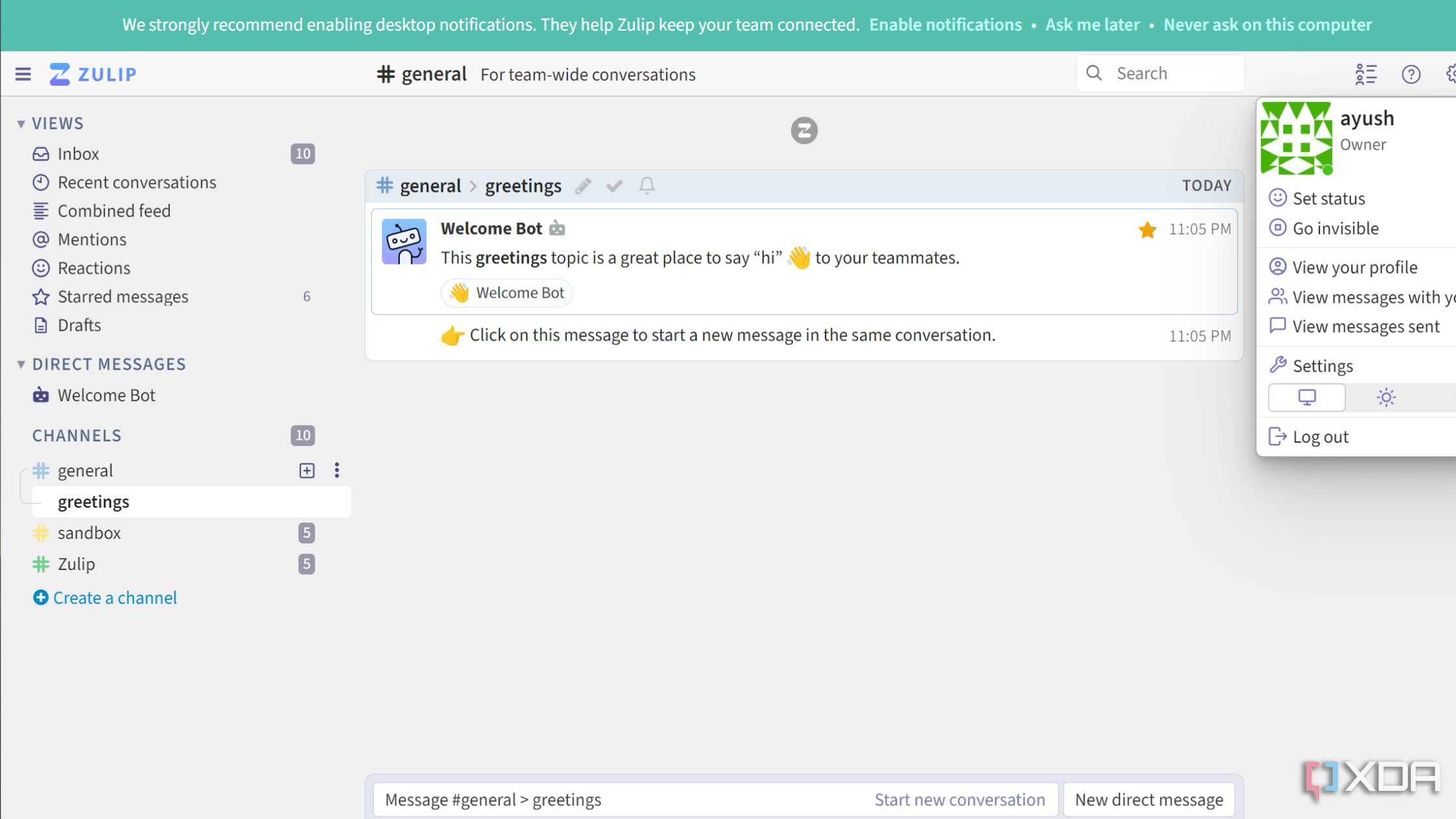The width and height of the screenshot is (1456, 819).
Task: Start new topic in general plus icon
Action: tap(307, 471)
